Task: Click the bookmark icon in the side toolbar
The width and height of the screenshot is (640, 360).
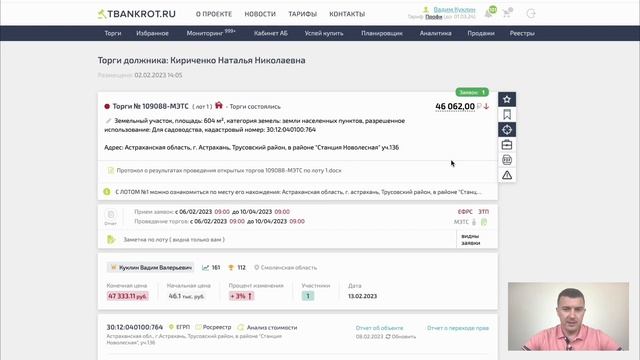Action: click(x=507, y=115)
